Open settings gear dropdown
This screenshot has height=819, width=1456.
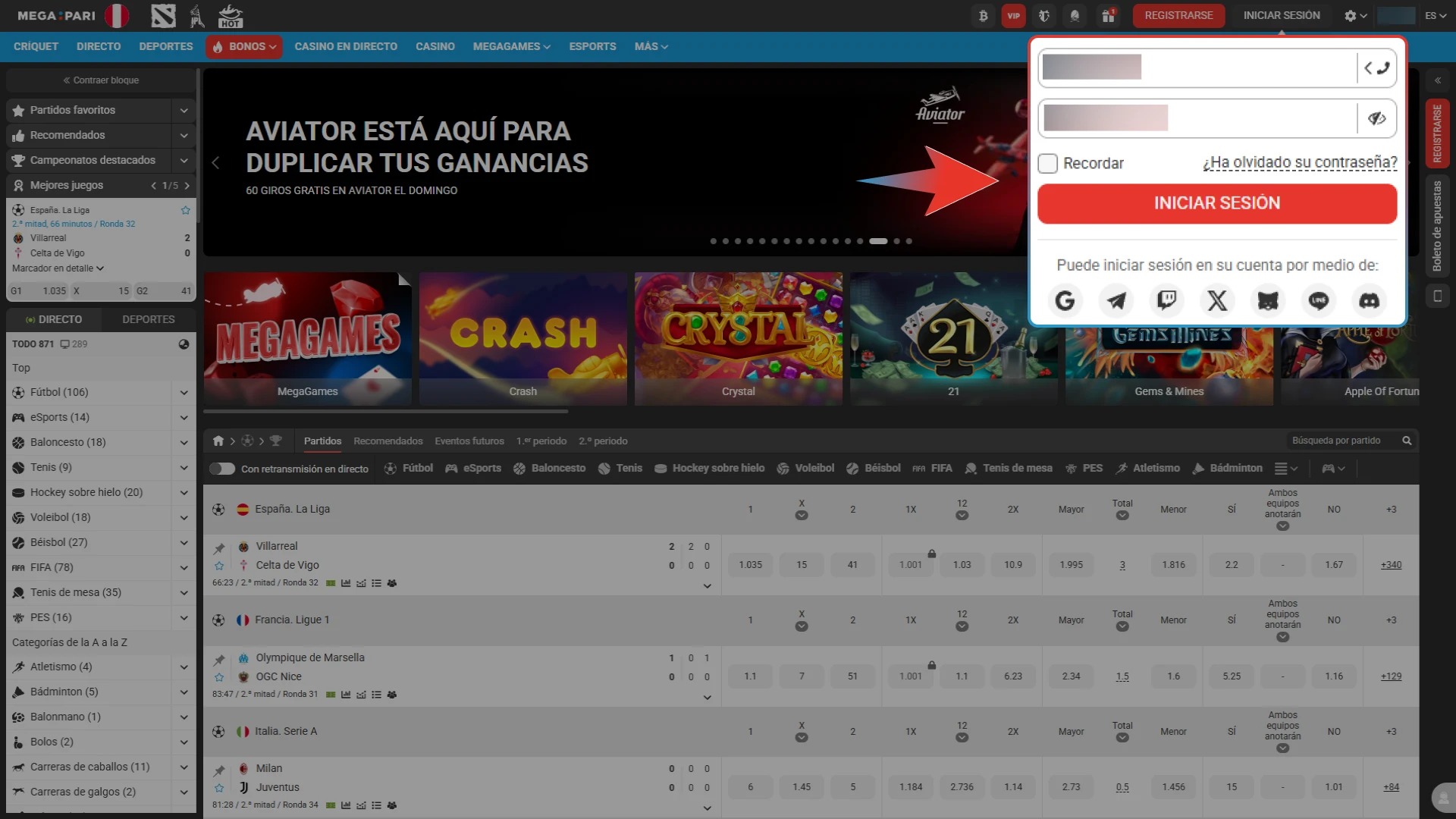(1355, 15)
